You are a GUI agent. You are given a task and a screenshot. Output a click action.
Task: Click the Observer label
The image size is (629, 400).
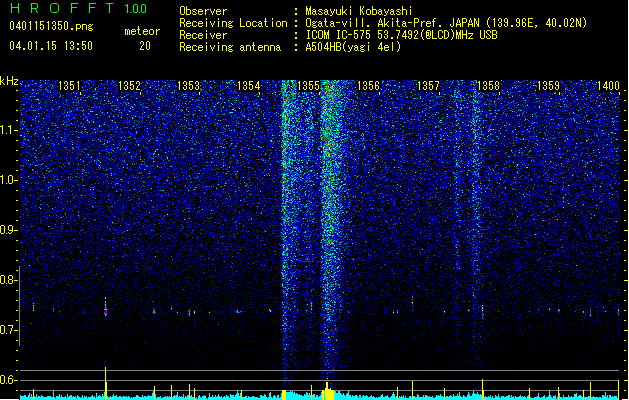[203, 11]
